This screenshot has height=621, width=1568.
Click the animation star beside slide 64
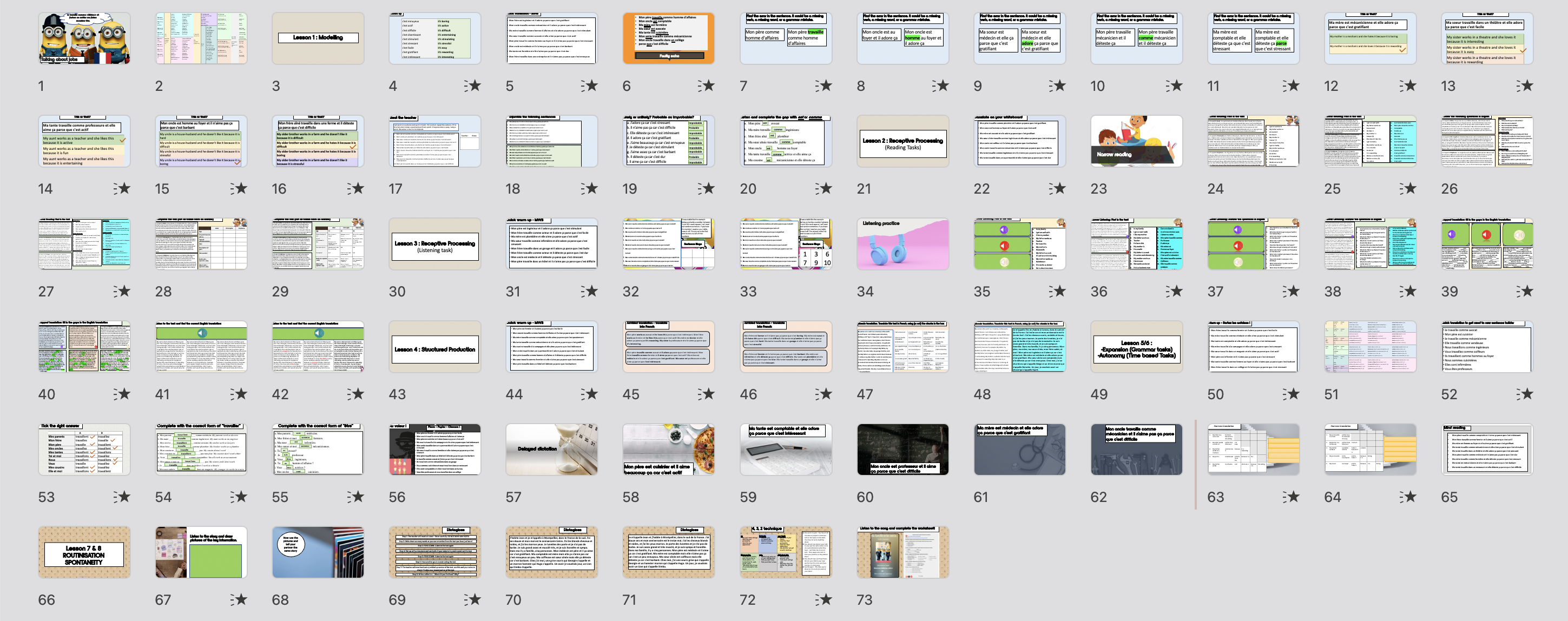tap(1407, 497)
